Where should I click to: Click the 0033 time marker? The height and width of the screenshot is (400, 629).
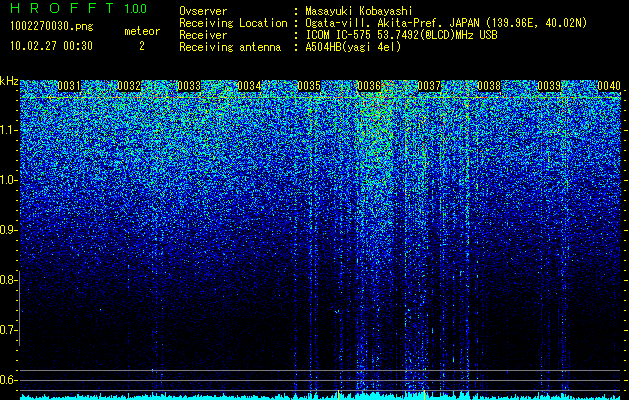pos(189,86)
